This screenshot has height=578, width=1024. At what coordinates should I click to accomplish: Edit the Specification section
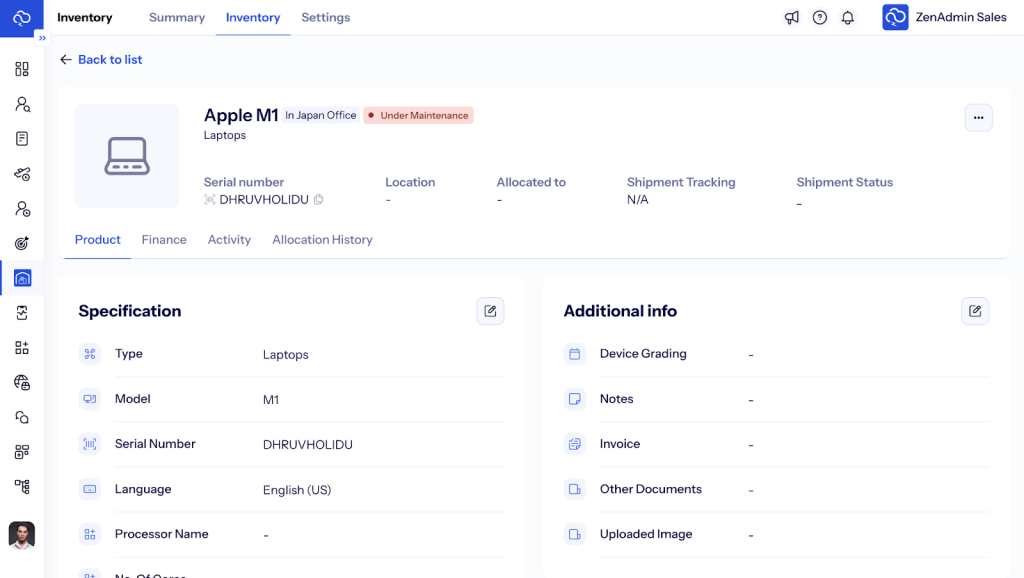tap(490, 311)
